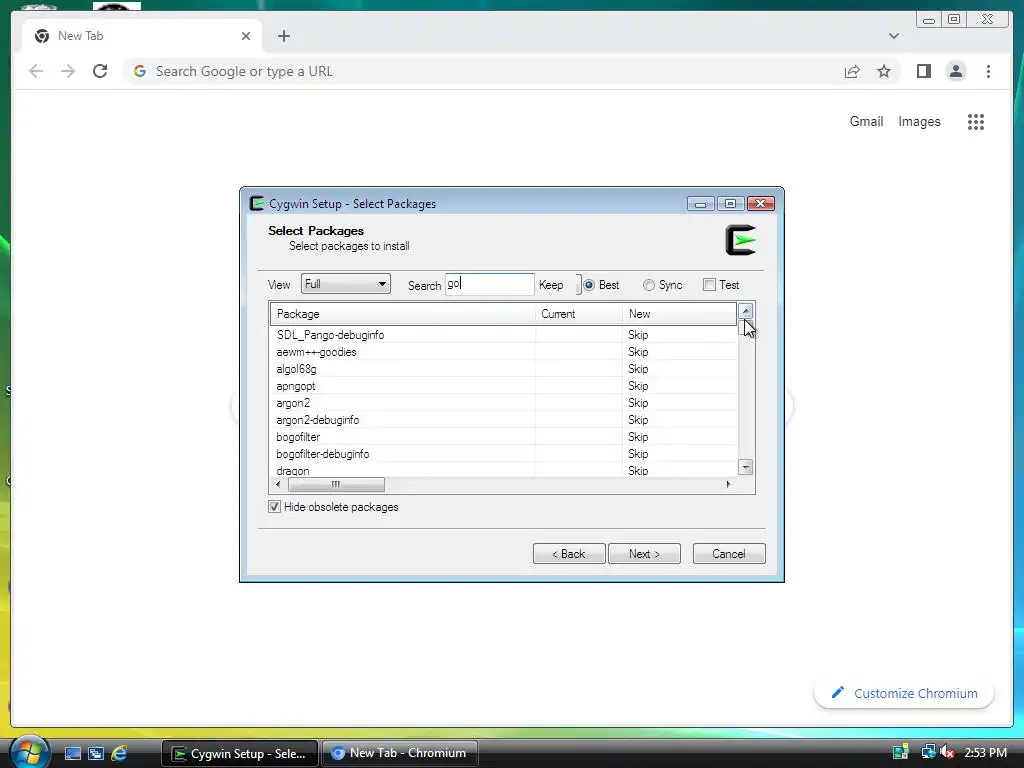This screenshot has height=768, width=1024.
Task: Change Skip for argon2 row
Action: pyautogui.click(x=638, y=402)
